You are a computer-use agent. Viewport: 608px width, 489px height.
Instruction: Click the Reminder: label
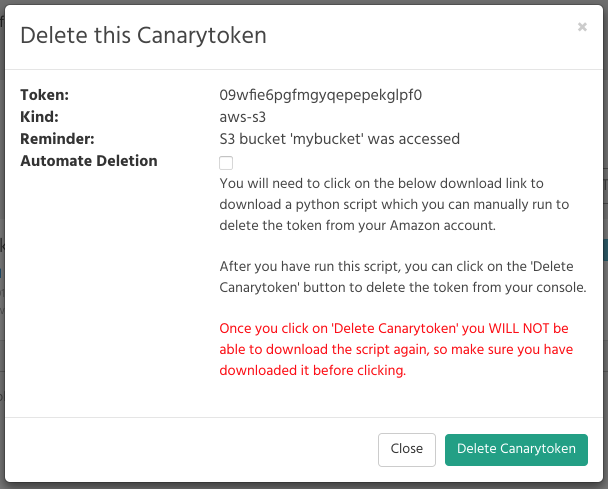[x=57, y=139]
